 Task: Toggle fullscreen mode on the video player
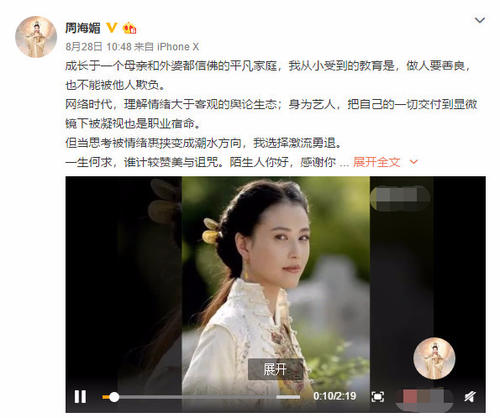point(377,397)
